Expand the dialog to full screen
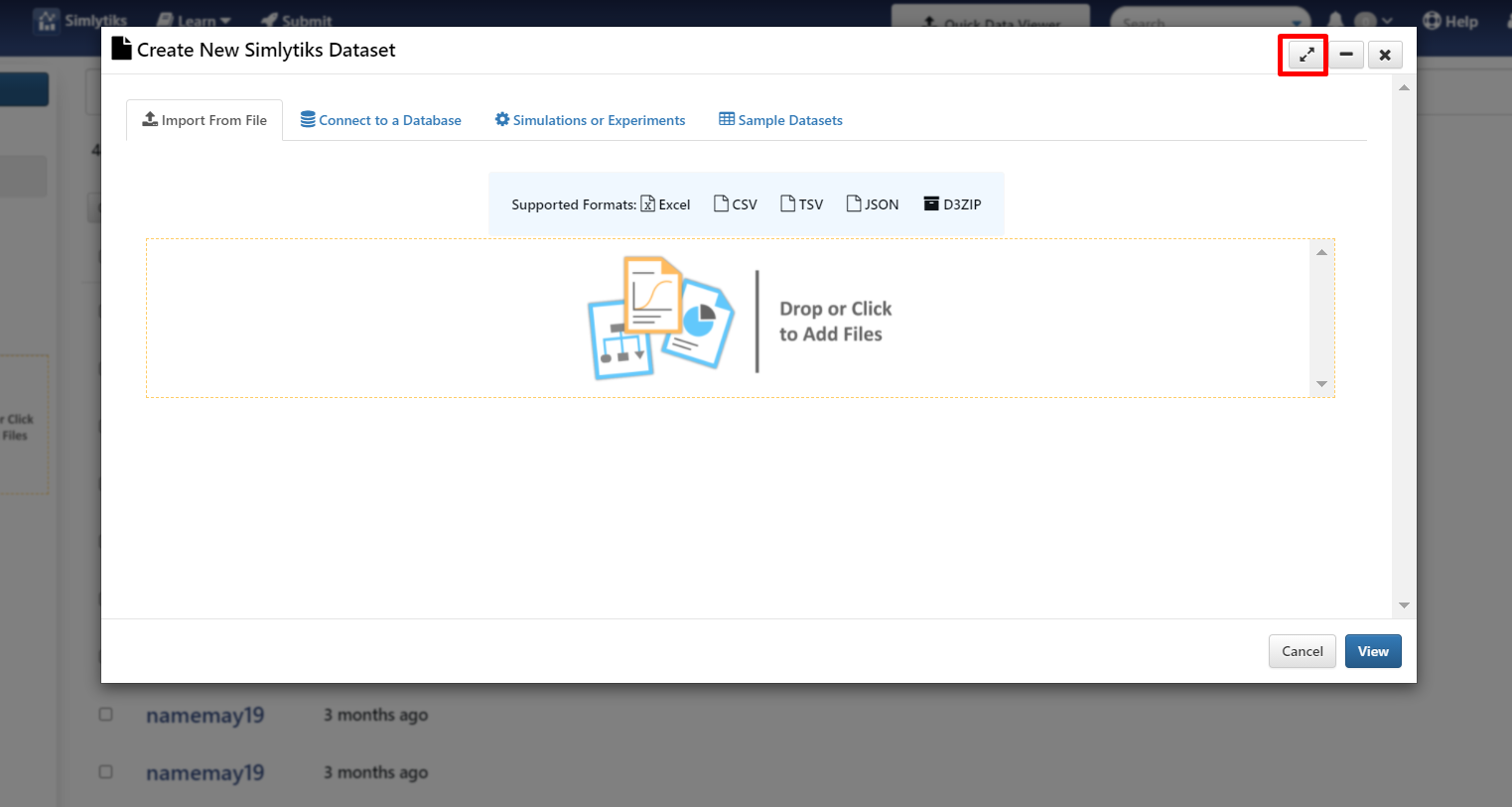This screenshot has height=807, width=1512. point(1306,55)
